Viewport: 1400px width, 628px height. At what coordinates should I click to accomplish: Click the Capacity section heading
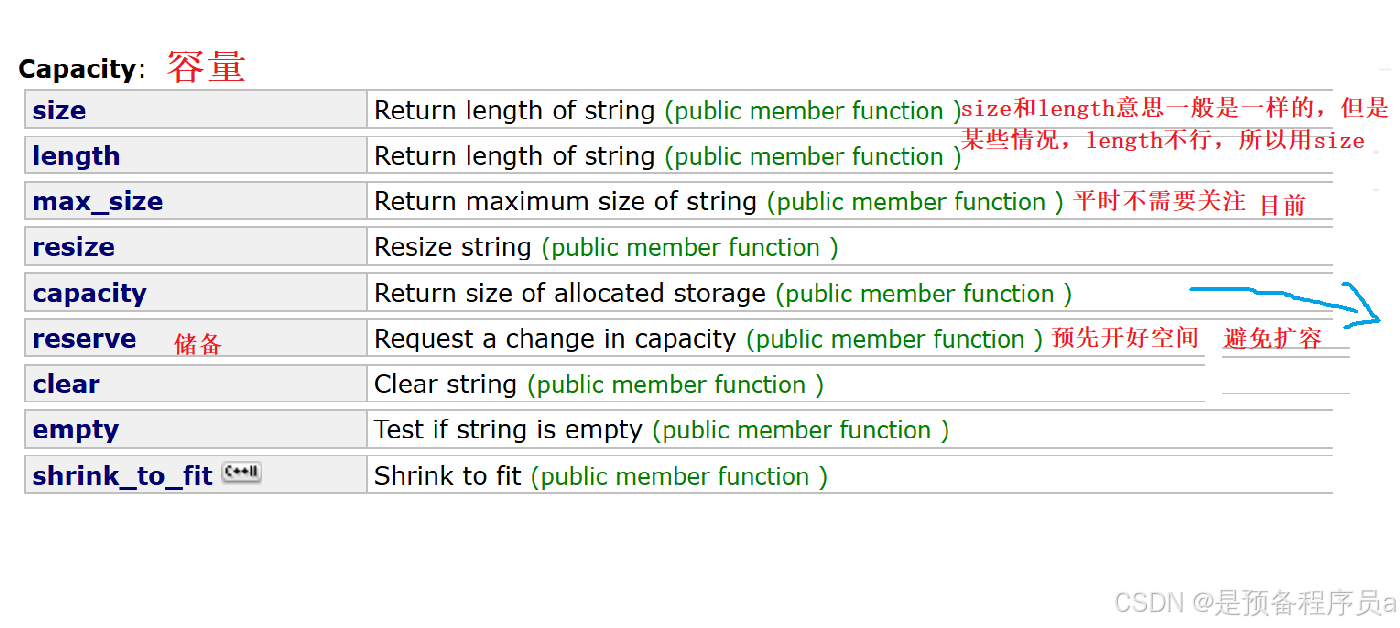[x=78, y=69]
